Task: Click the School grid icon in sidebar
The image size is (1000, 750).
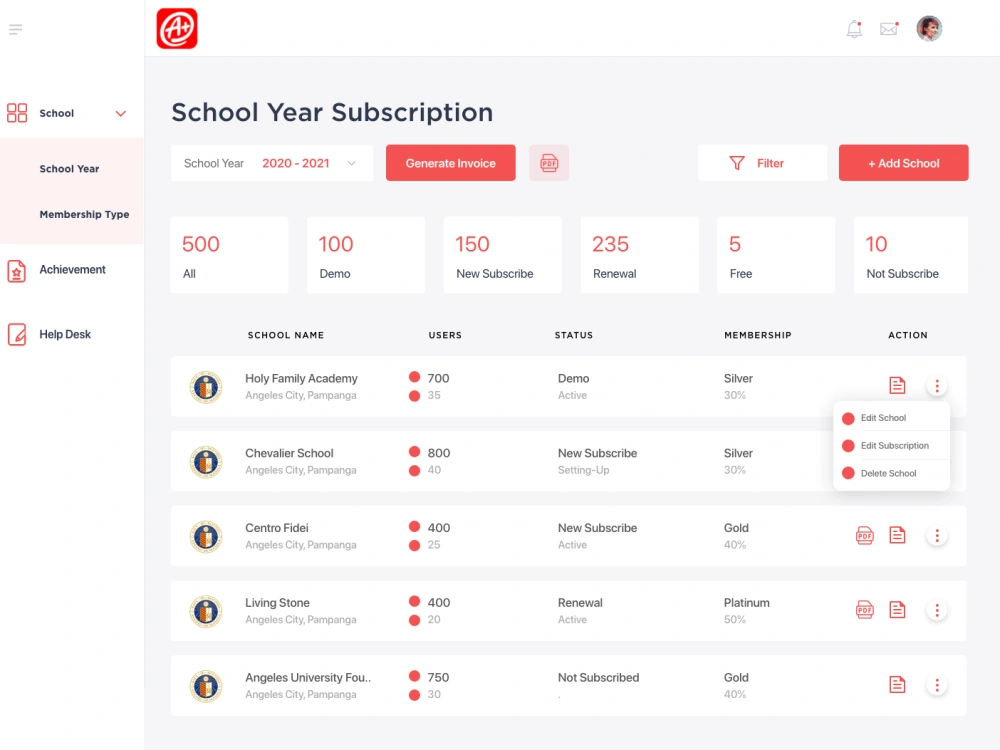Action: tap(17, 113)
